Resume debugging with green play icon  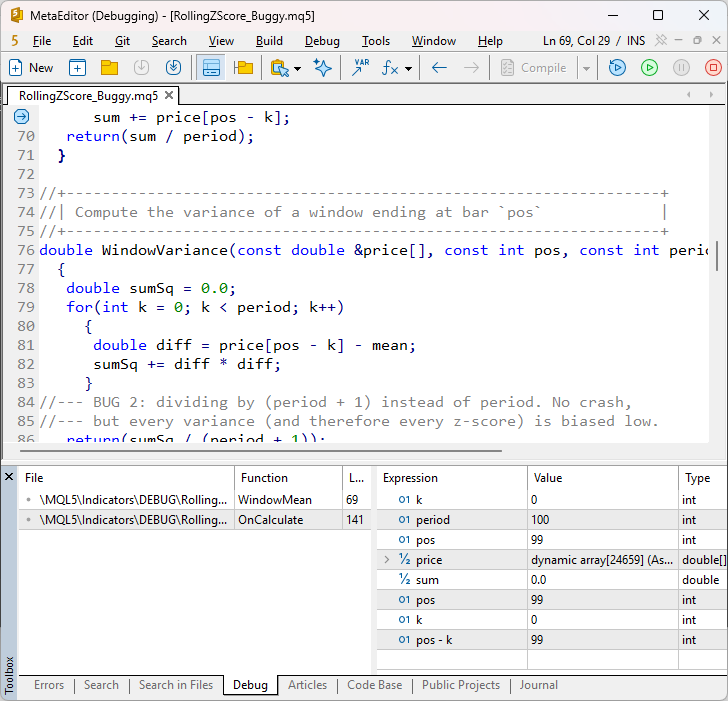649,68
